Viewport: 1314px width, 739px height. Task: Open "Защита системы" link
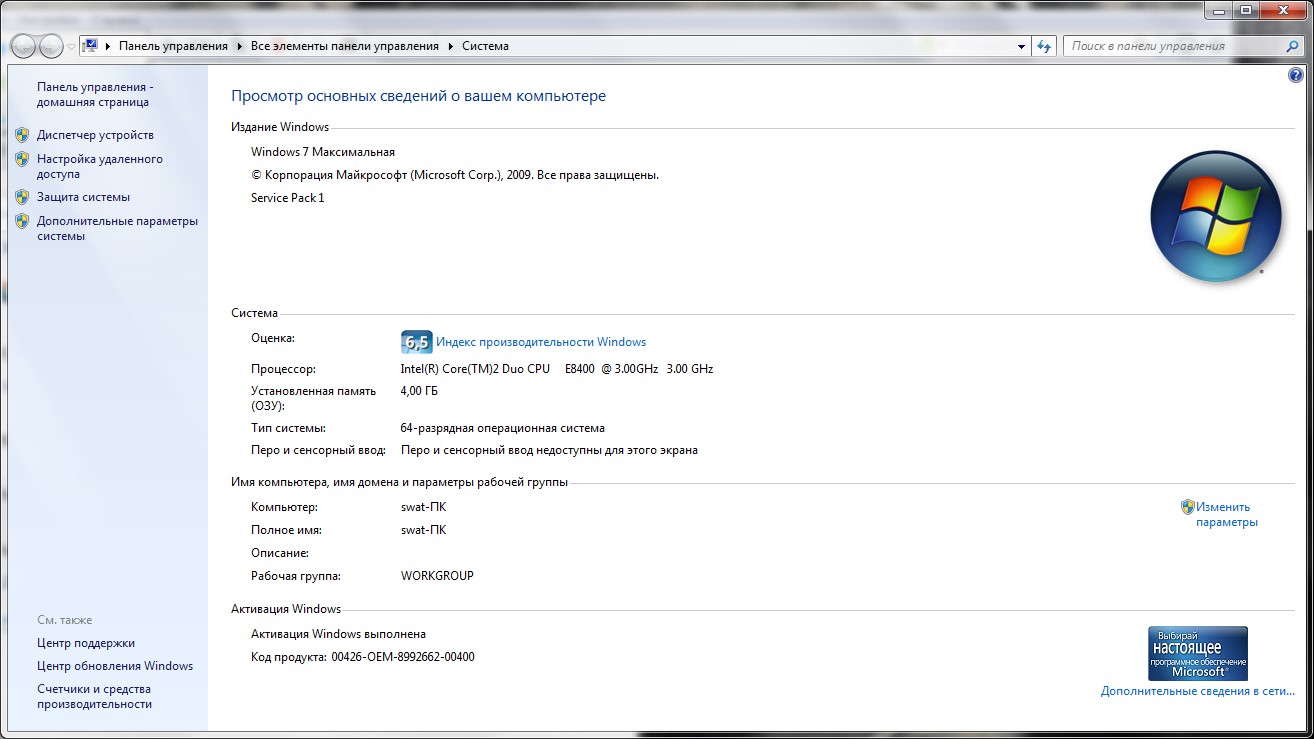(x=83, y=197)
